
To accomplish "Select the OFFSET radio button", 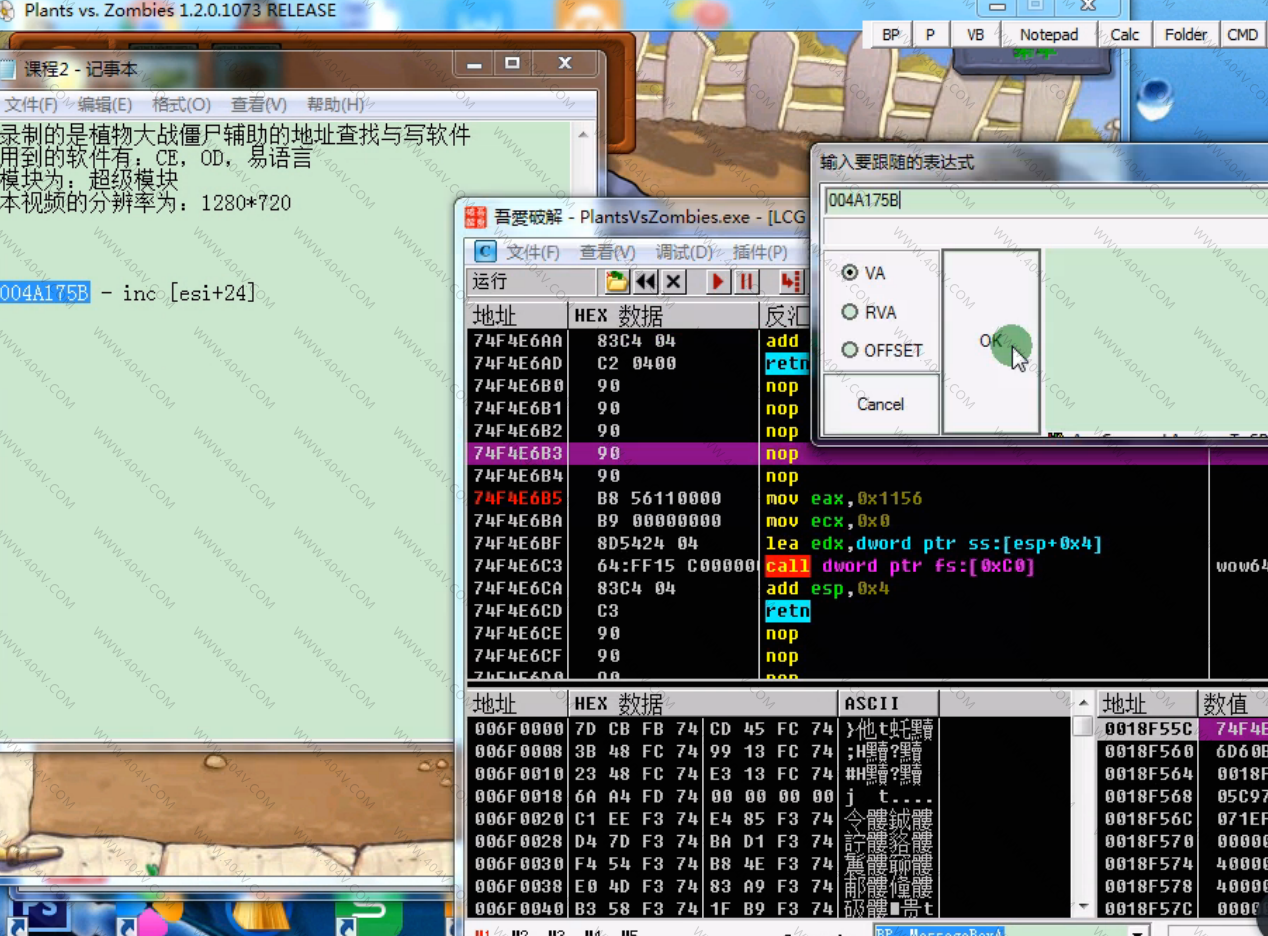I will pyautogui.click(x=850, y=350).
